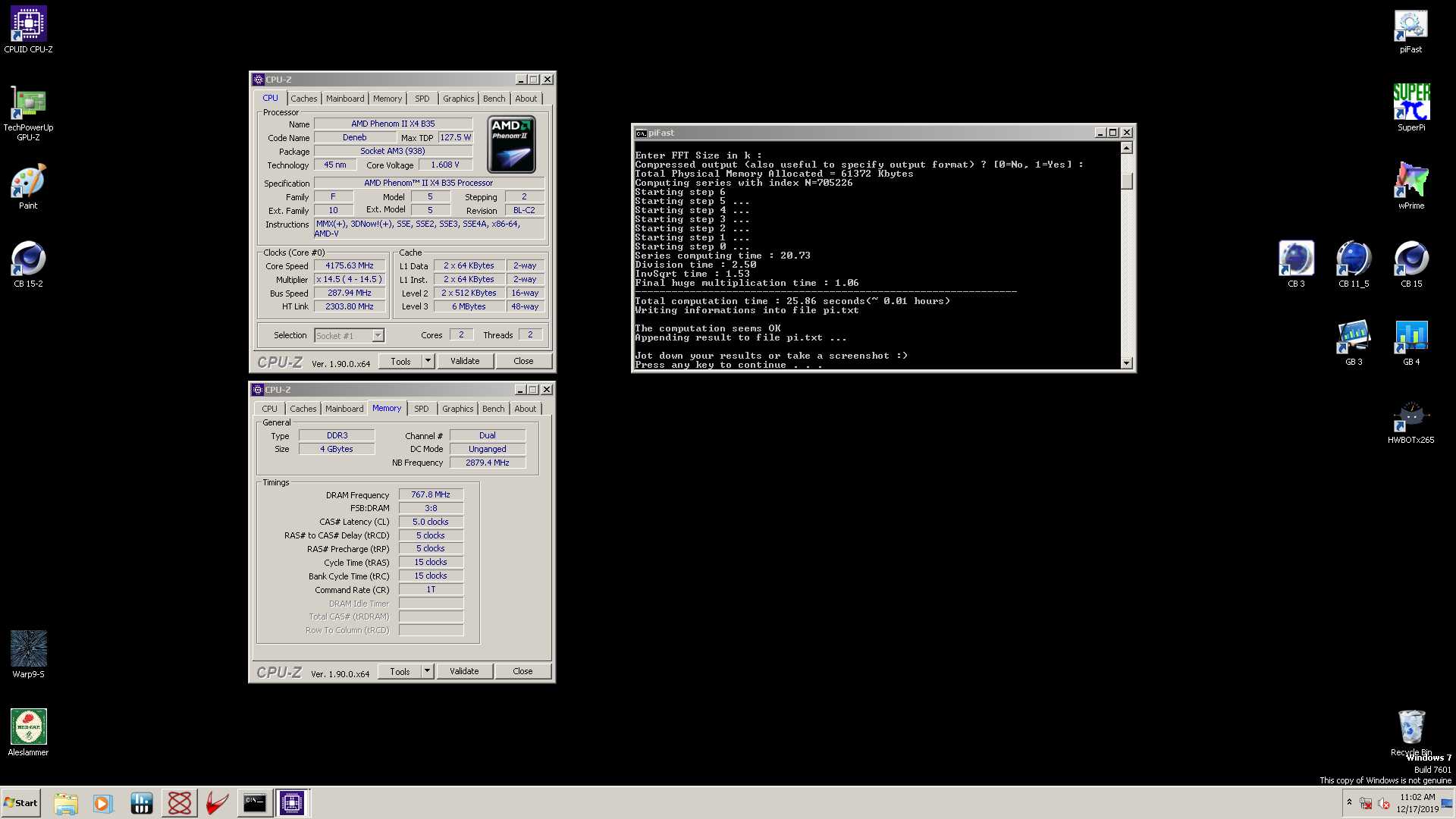Click the AMD Phenom II processor logo
This screenshot has width=1456, height=819.
[511, 144]
